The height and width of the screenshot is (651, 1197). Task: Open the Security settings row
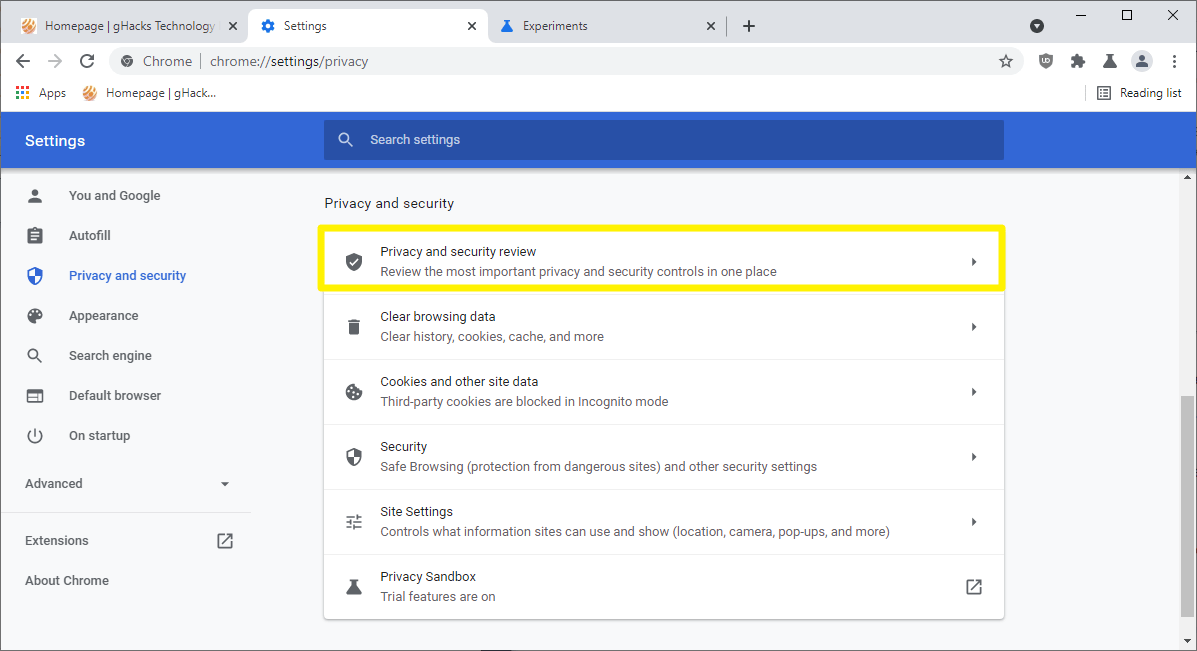point(663,456)
